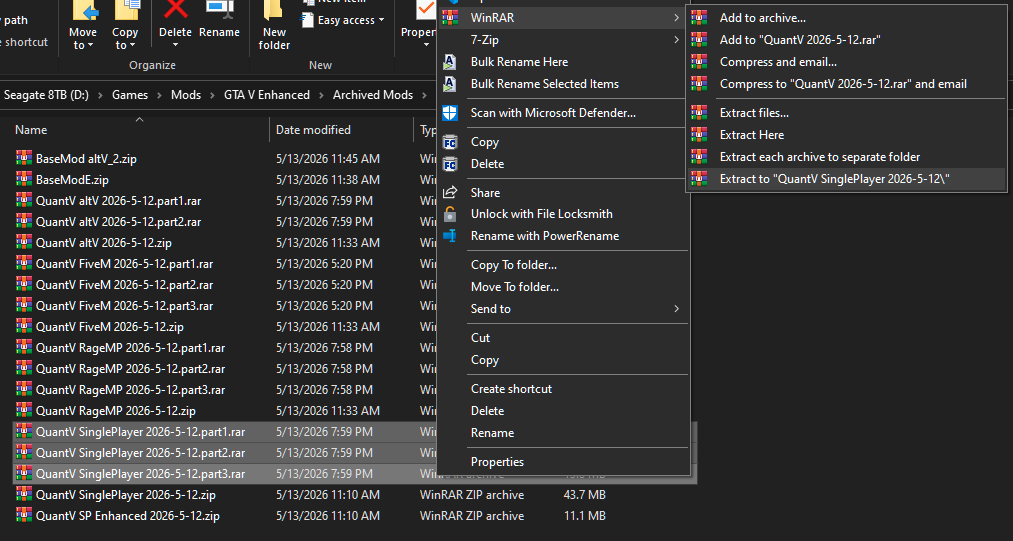Go to Games in the address bar

coord(130,95)
